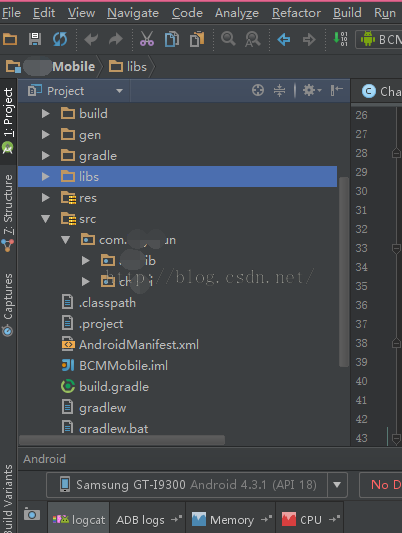Open the Refactor menu
The height and width of the screenshot is (533, 402).
(296, 13)
